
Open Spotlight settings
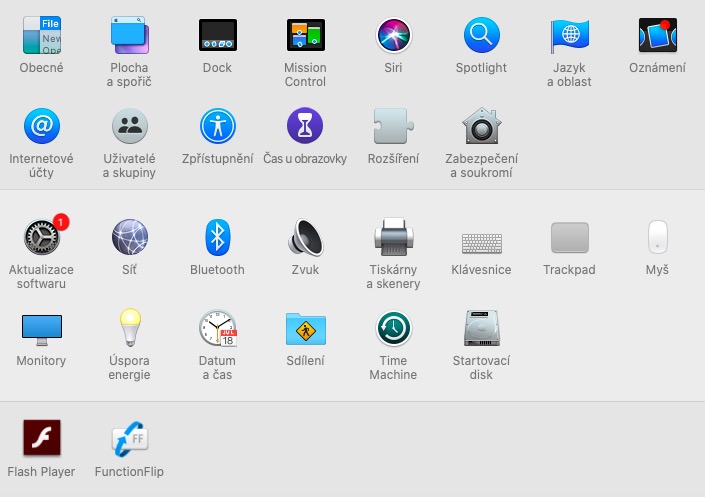point(482,36)
